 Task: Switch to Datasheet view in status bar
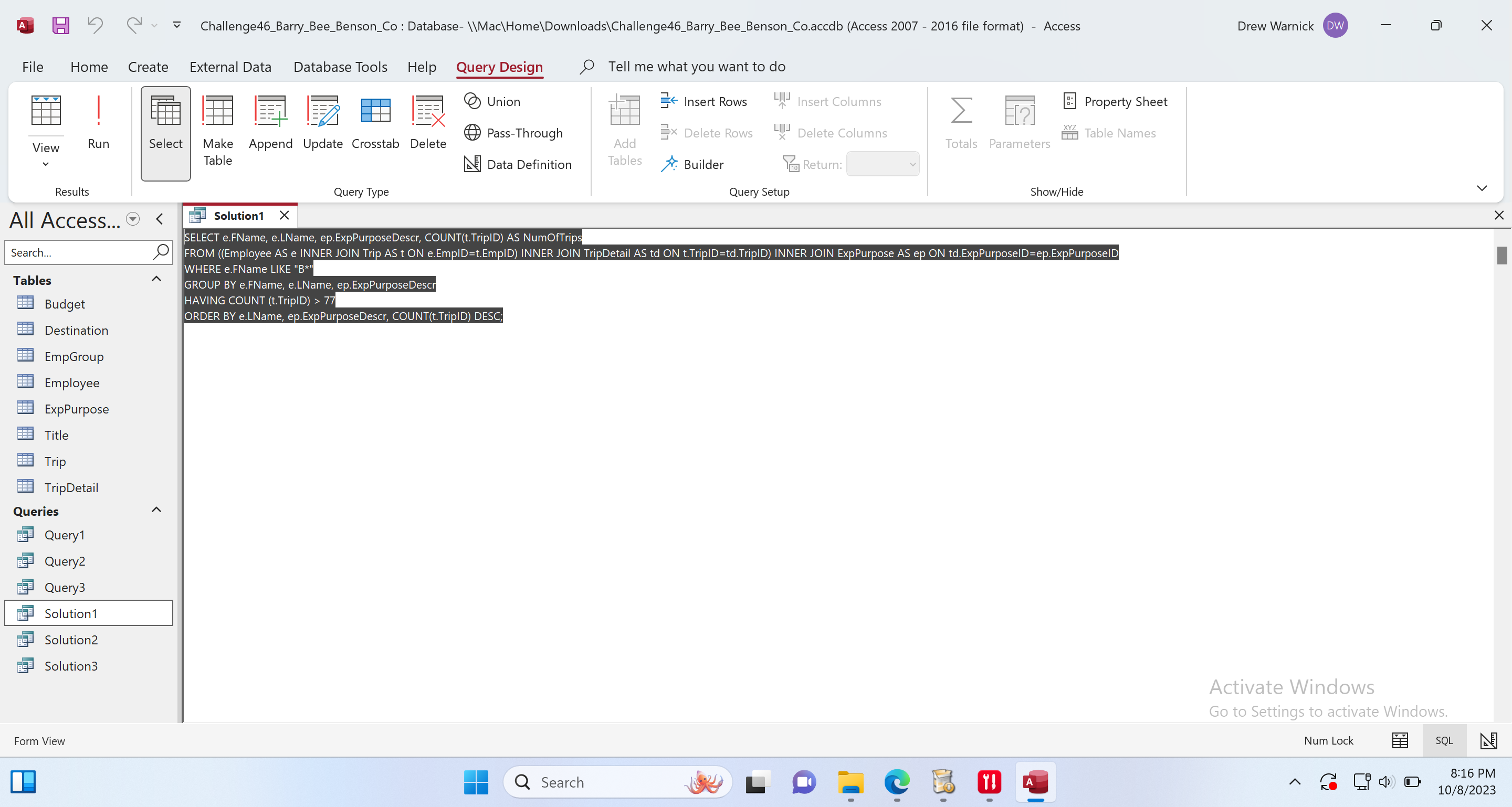tap(1400, 741)
